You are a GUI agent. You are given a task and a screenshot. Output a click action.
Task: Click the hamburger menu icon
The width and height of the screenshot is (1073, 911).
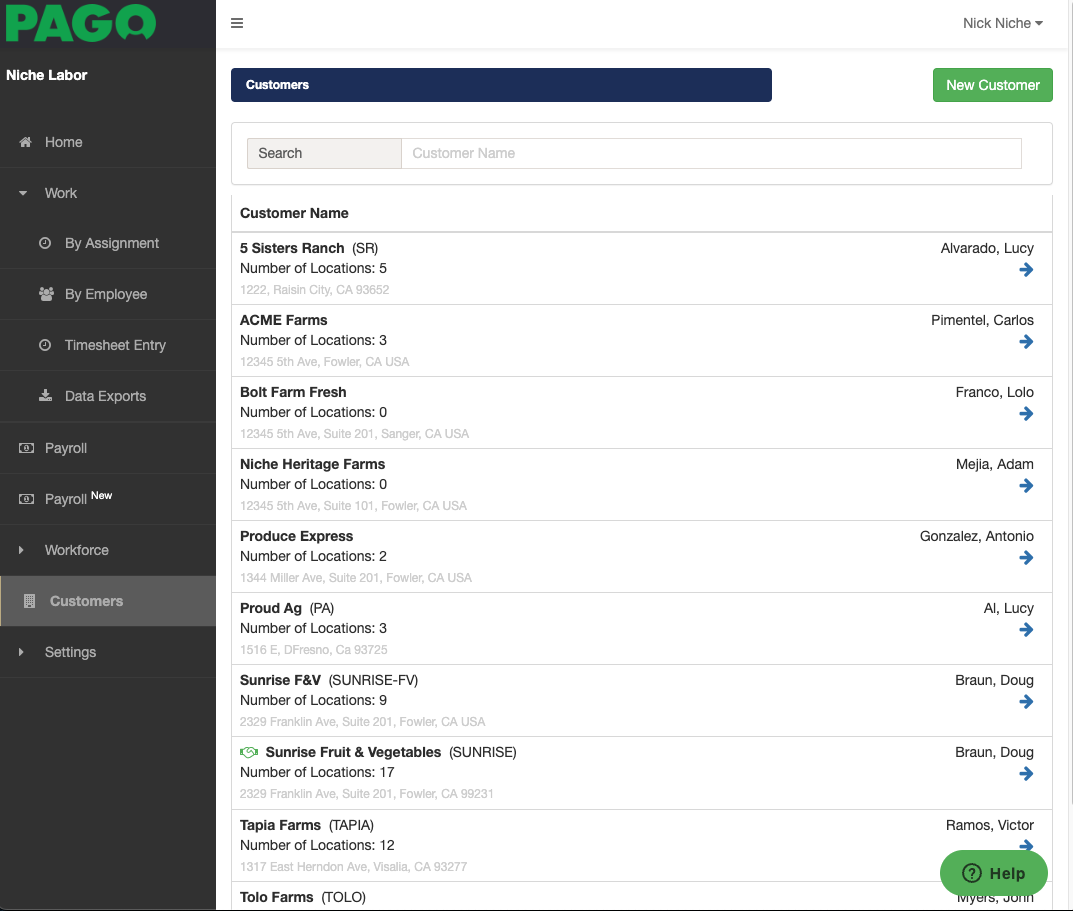pos(237,23)
